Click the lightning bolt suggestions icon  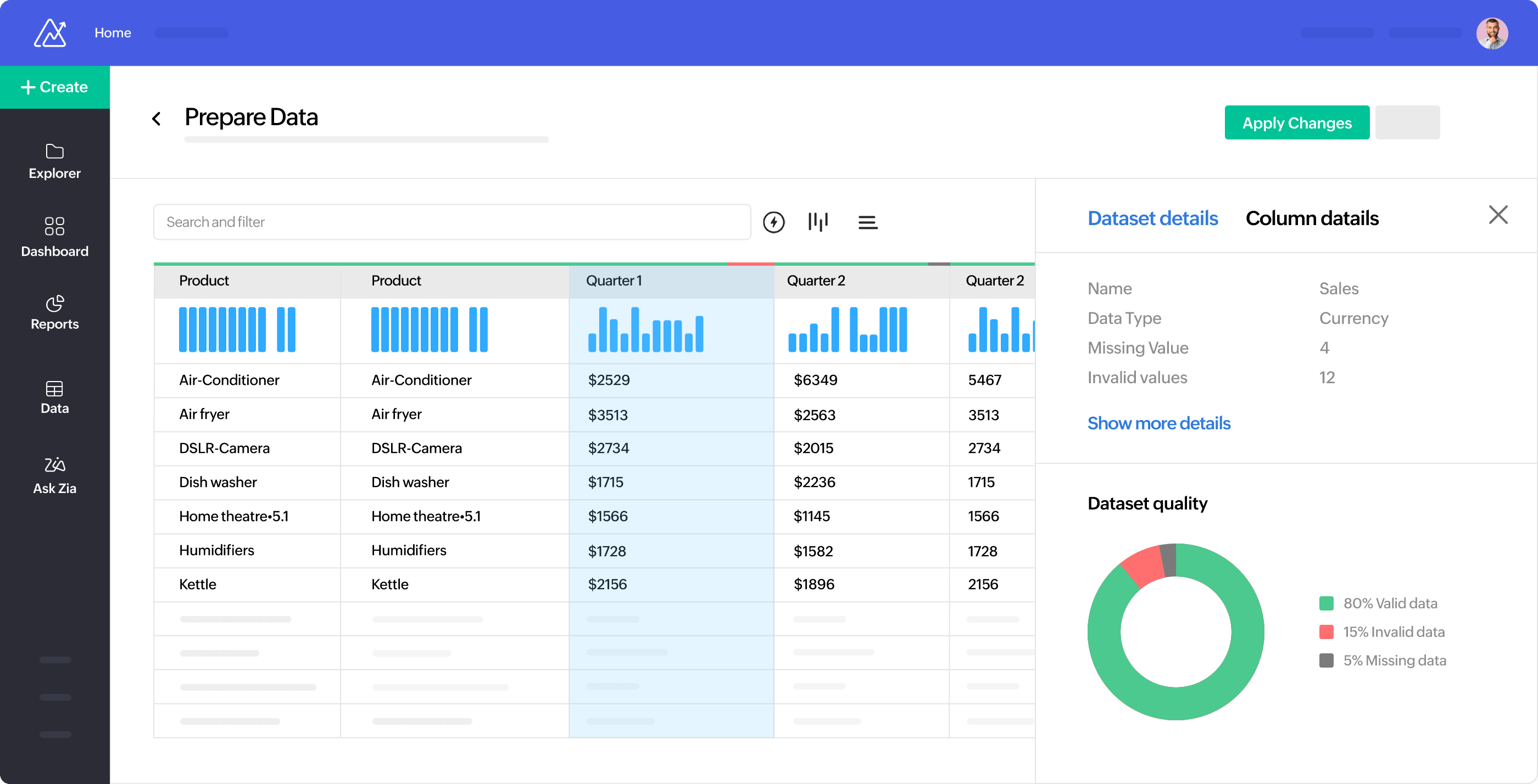tap(773, 221)
